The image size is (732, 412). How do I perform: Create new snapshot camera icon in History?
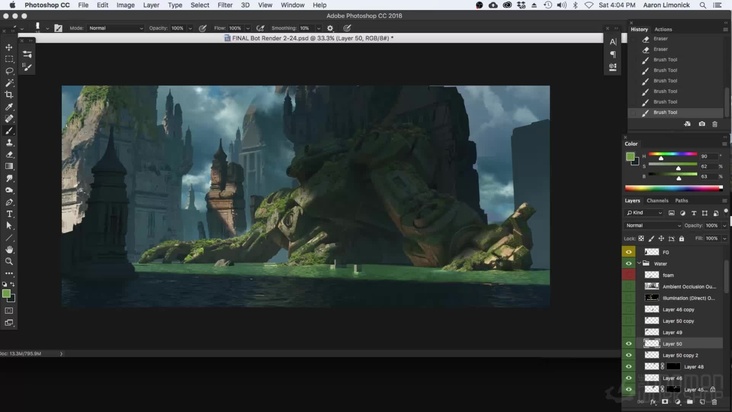pos(702,124)
